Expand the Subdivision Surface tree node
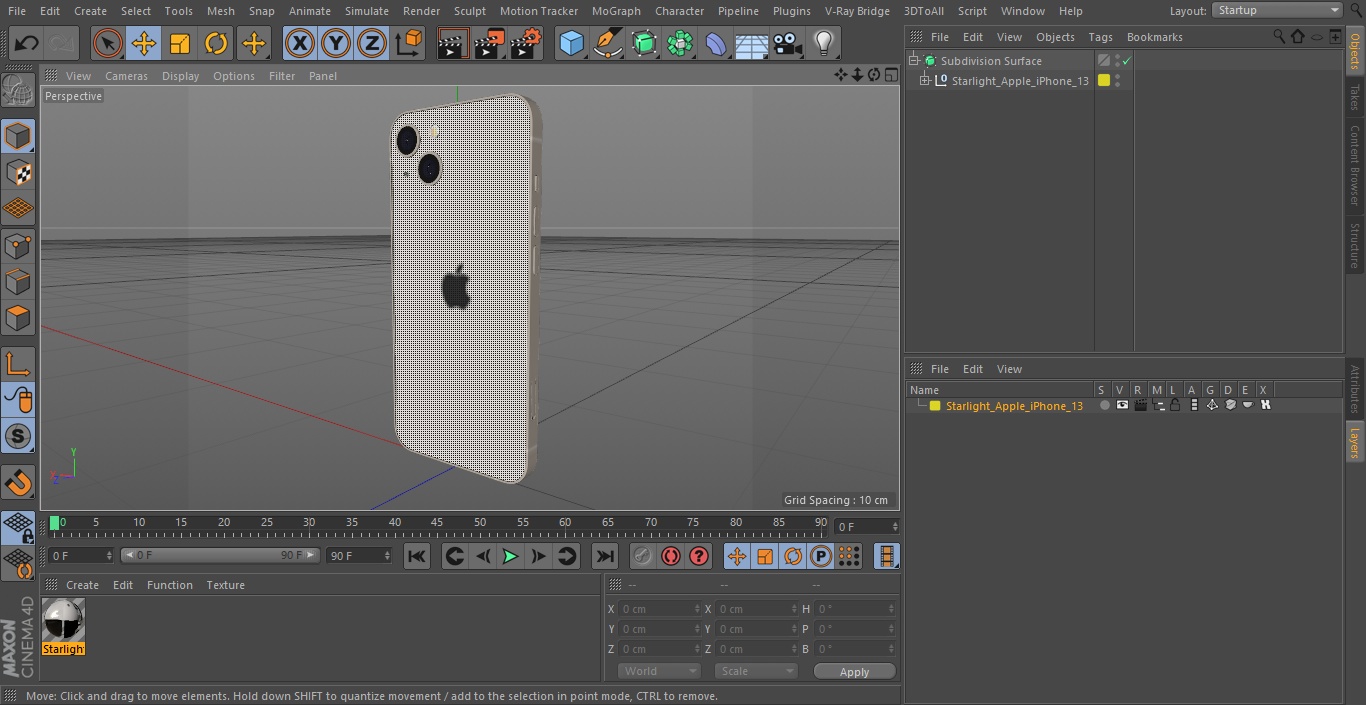Screen dimensions: 1366x705 click(x=913, y=61)
